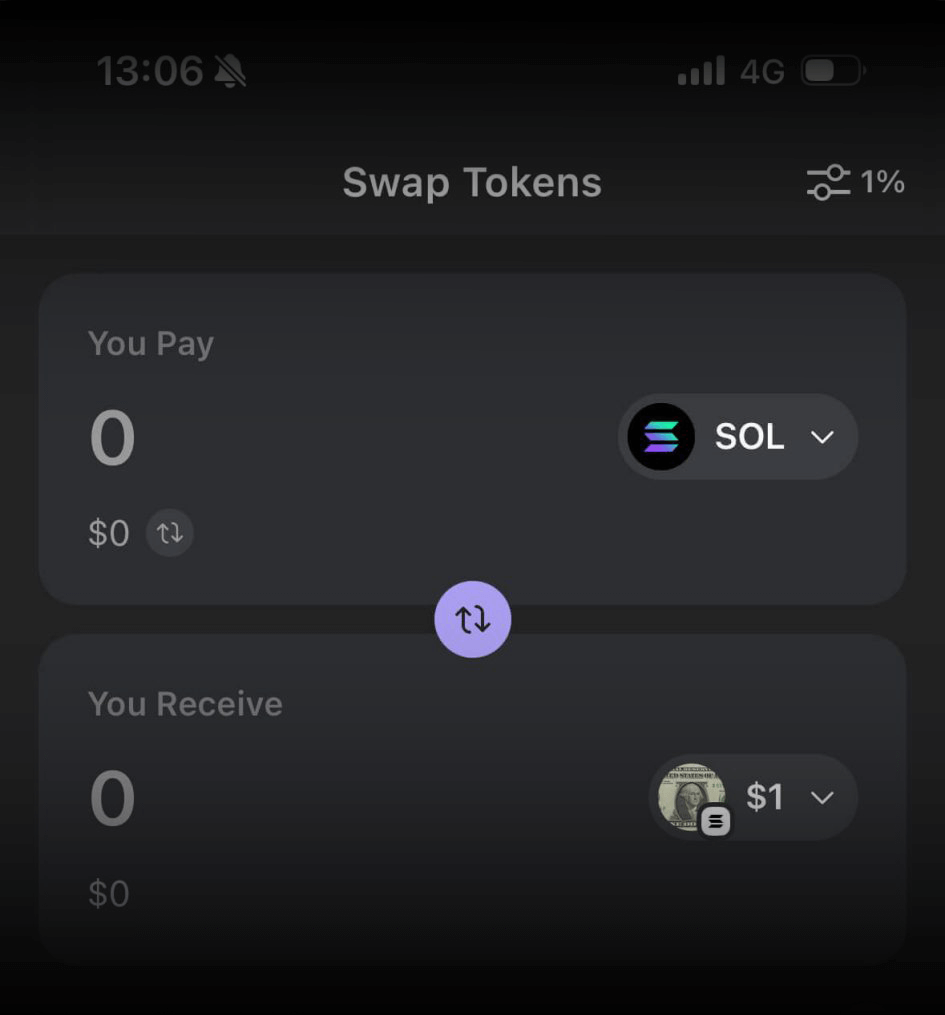Image resolution: width=945 pixels, height=1015 pixels.
Task: Expand the $1 token dropdown chevron
Action: pyautogui.click(x=822, y=797)
